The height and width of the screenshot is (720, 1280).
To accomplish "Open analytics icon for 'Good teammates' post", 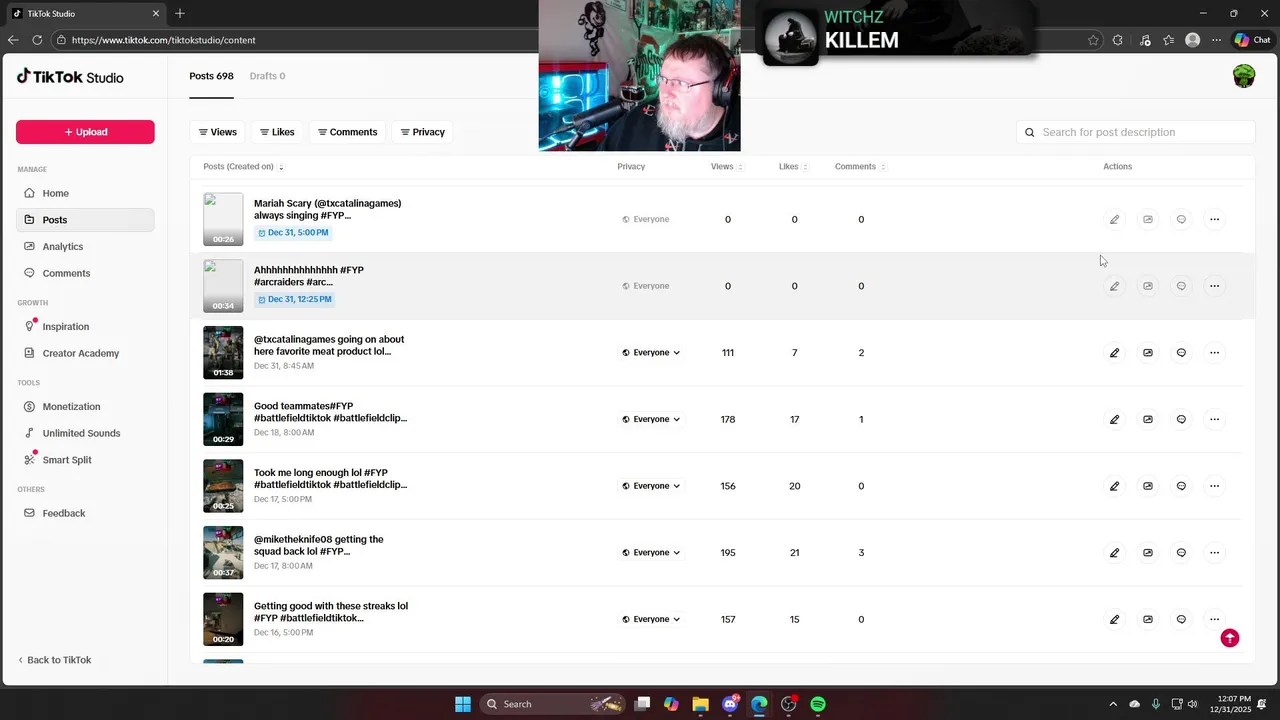I will coord(1148,419).
